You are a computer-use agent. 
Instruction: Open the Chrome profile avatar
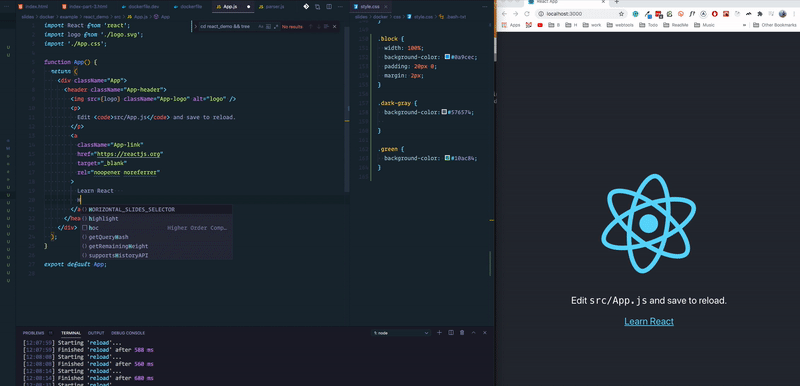(x=783, y=14)
